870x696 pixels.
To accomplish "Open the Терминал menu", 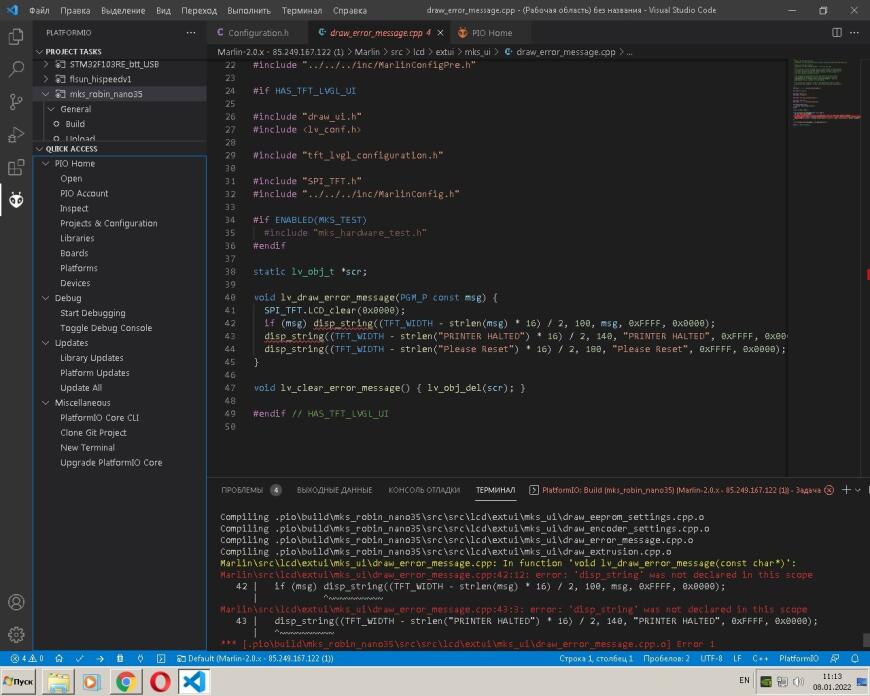I will 301,11.
